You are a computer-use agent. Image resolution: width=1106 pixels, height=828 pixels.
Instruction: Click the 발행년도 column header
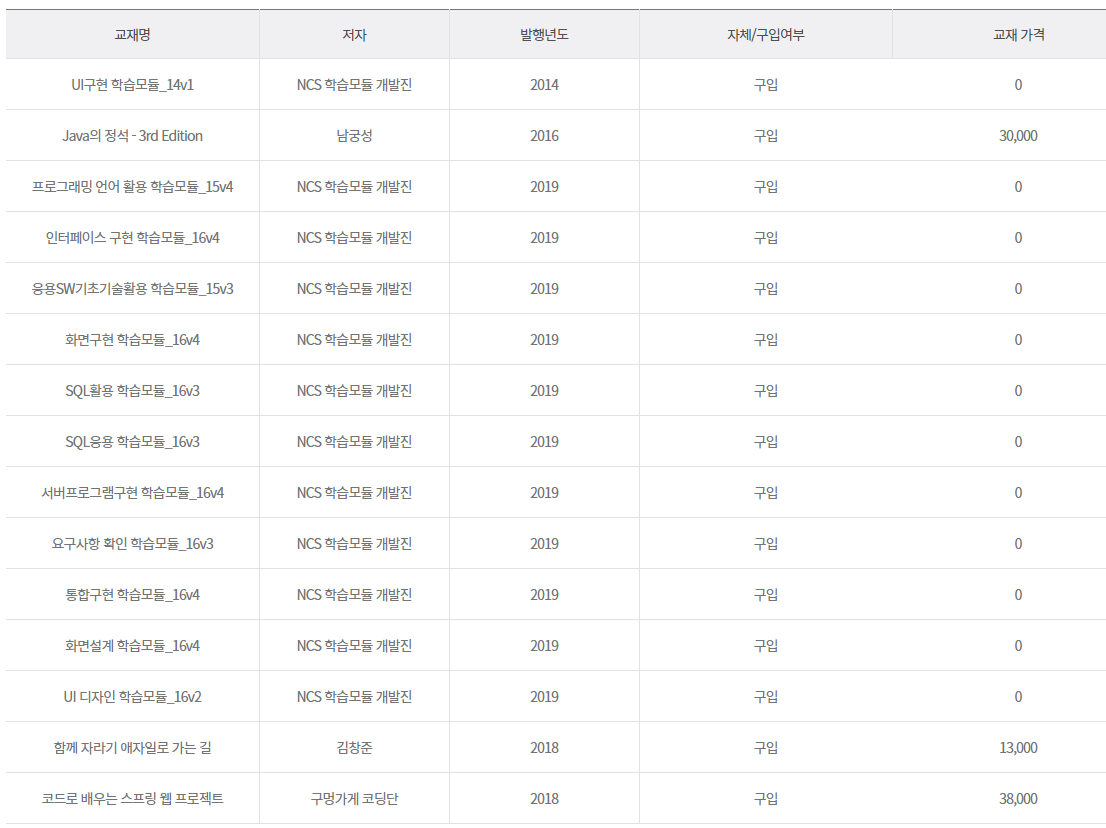pyautogui.click(x=544, y=34)
